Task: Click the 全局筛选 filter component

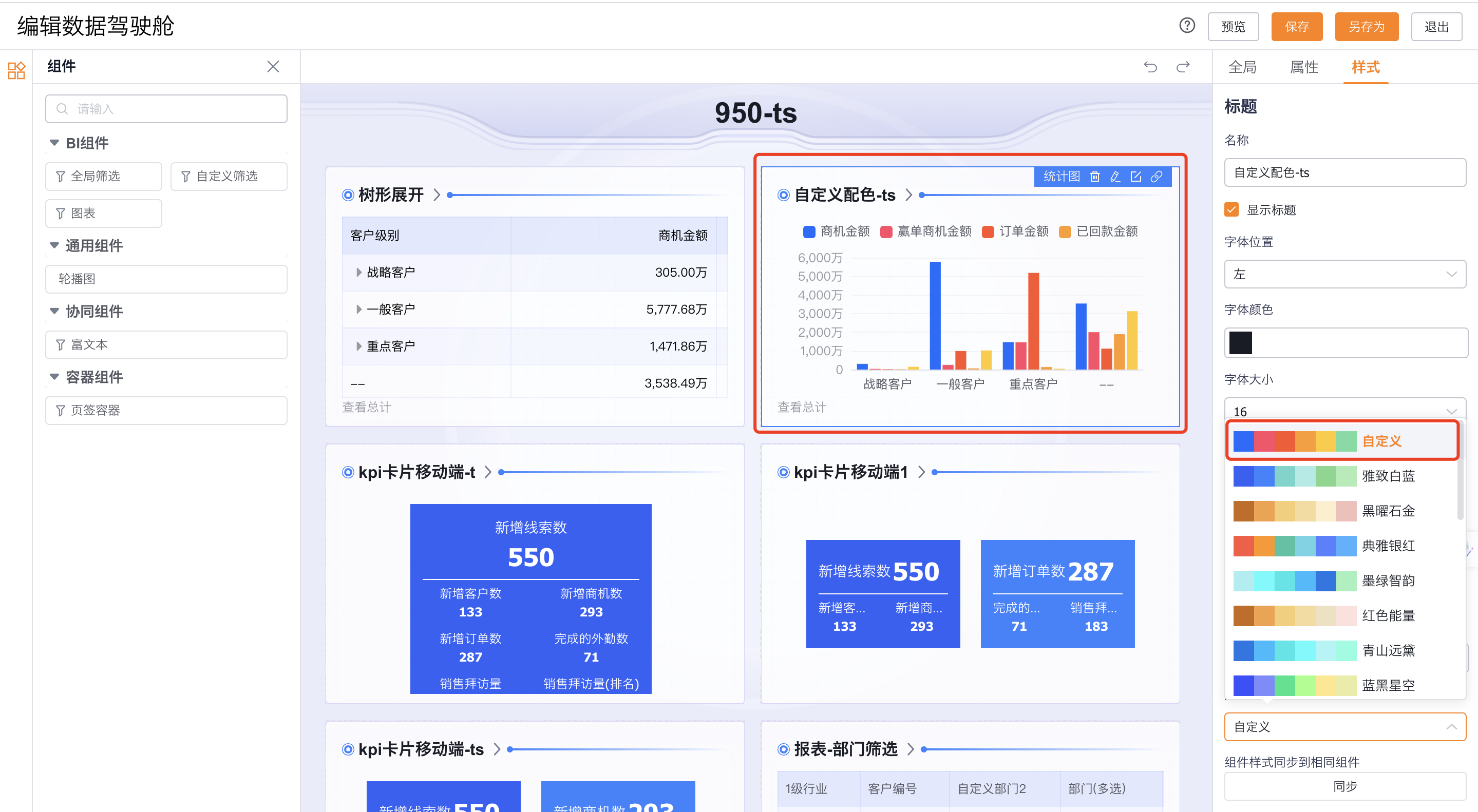Action: click(103, 176)
